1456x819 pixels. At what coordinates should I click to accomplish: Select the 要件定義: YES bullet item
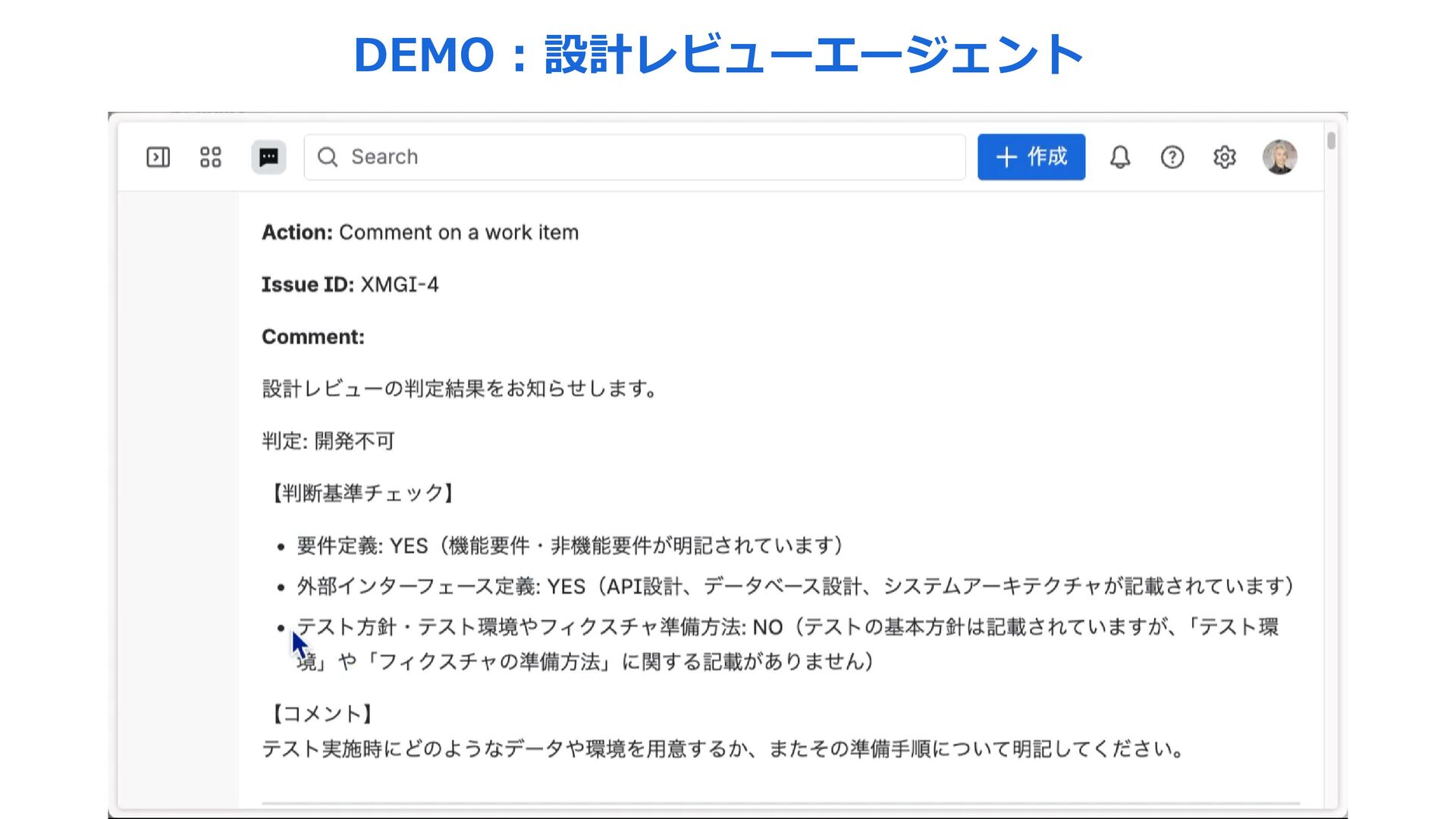coord(569,545)
